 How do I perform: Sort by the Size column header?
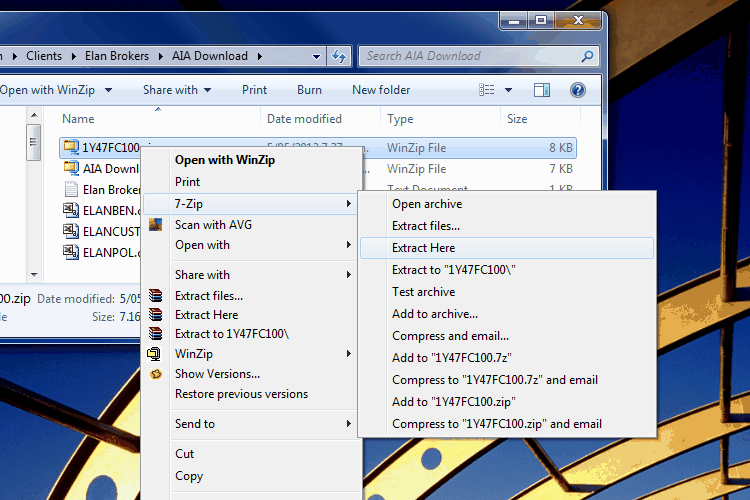tap(517, 119)
